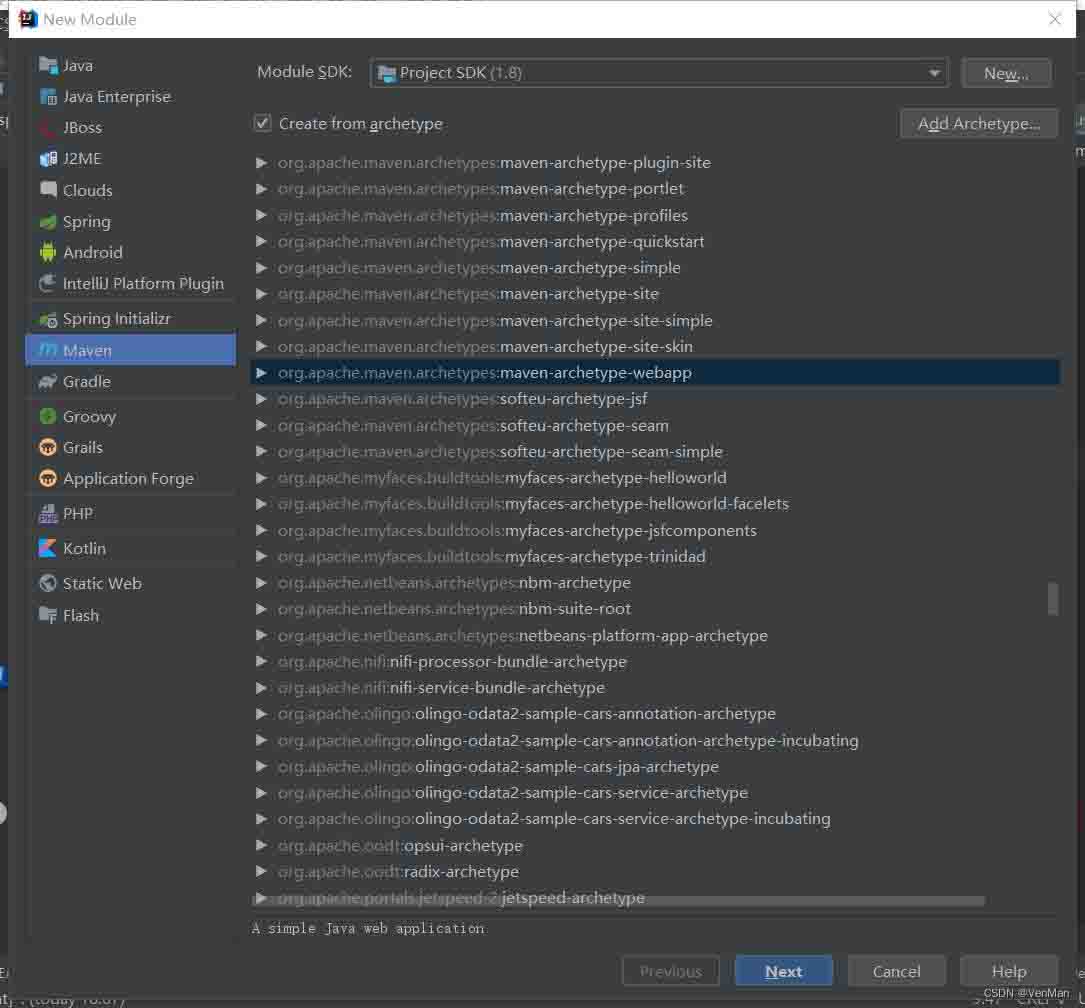Click the Static Web globe icon
The width and height of the screenshot is (1085, 1008).
48,583
